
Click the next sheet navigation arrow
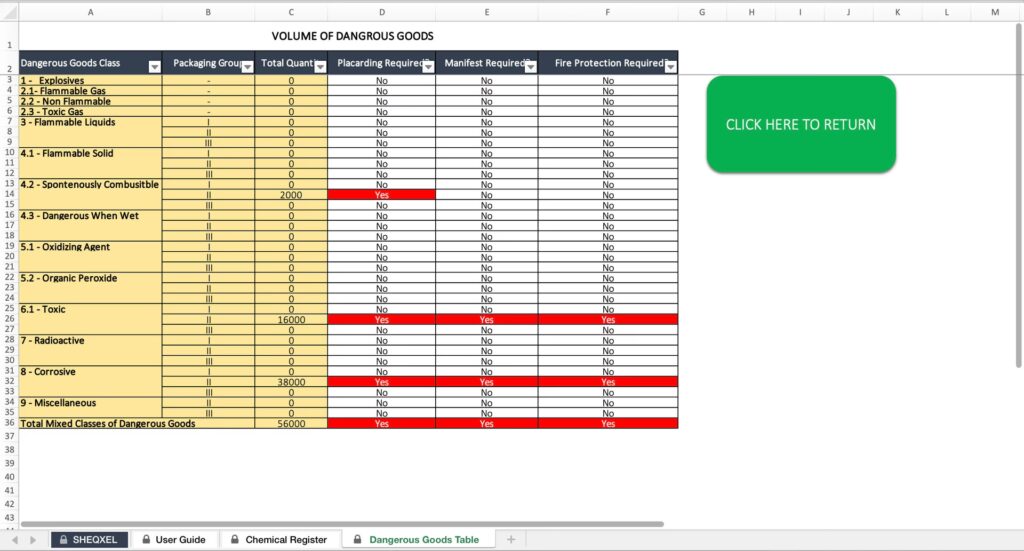click(x=33, y=540)
